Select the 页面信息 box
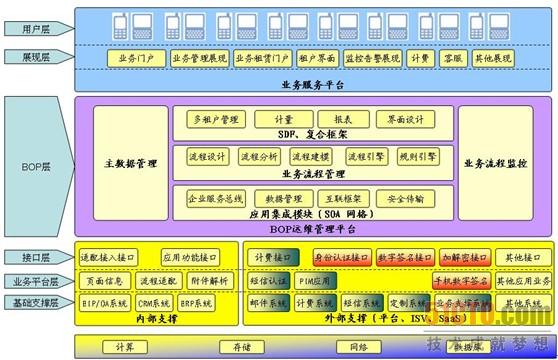Viewport: 558px width, 360px height. (105, 281)
